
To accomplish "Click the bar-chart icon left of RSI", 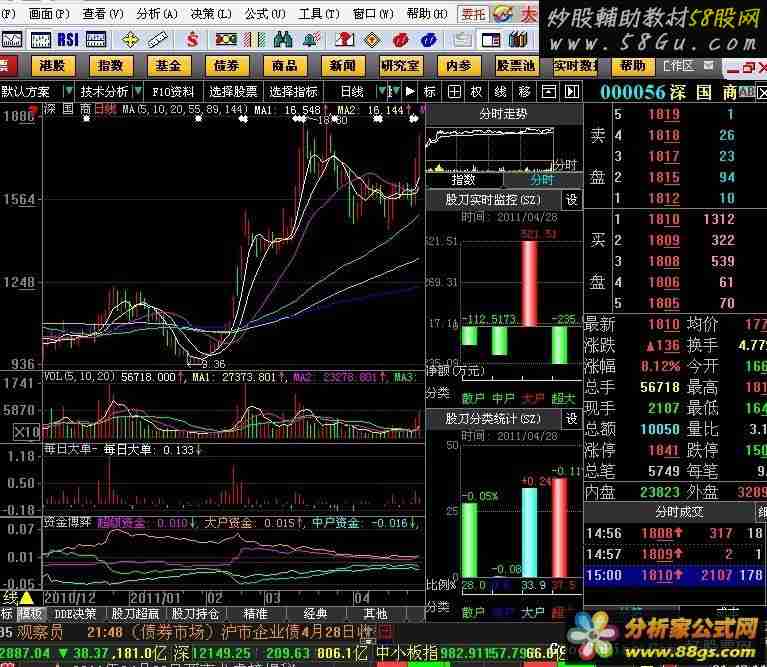I will pos(41,40).
